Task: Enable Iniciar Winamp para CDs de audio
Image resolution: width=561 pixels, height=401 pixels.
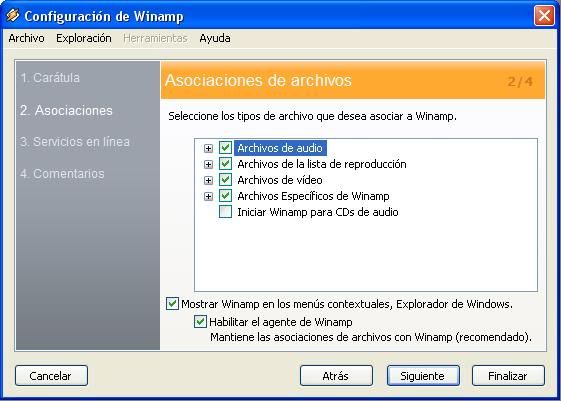Action: click(225, 212)
